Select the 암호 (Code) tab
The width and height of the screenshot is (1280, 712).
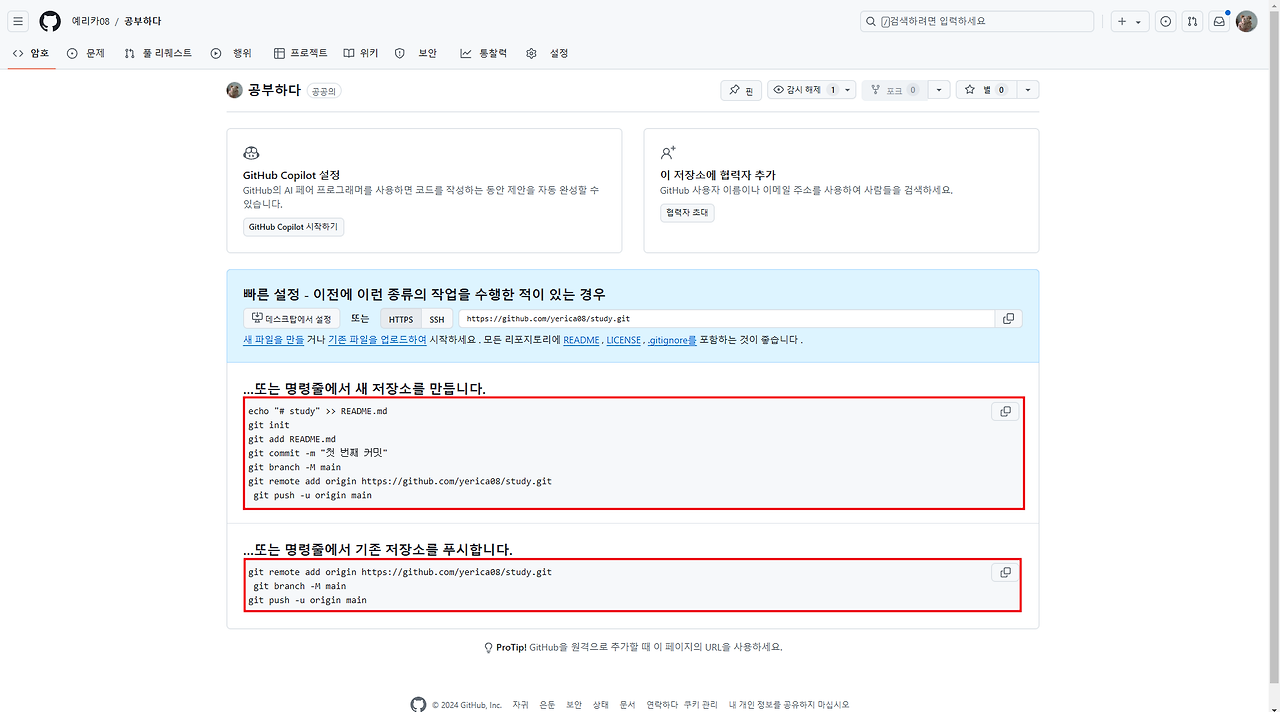31,53
